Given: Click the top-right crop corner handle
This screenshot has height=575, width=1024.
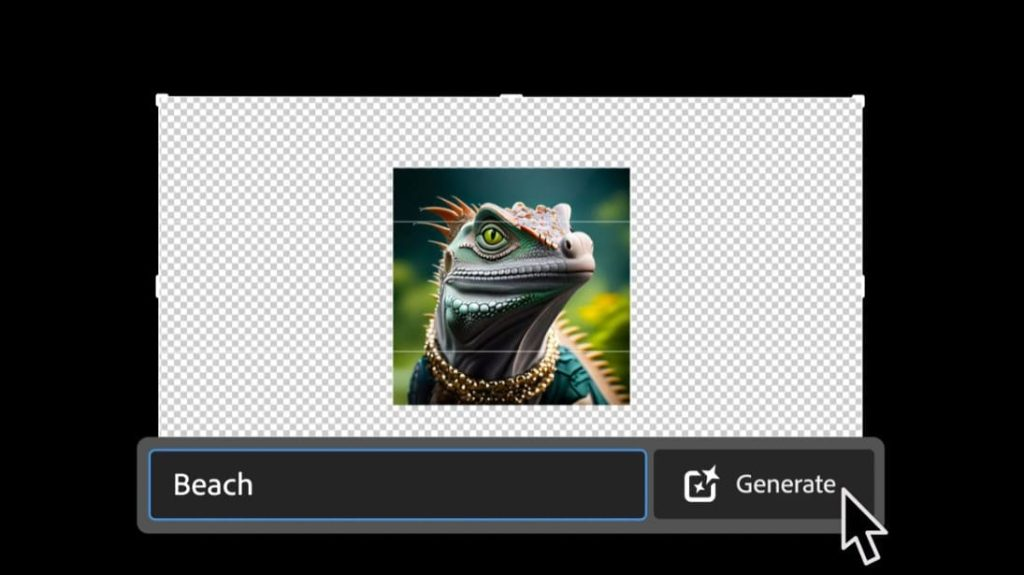Looking at the screenshot, I should [858, 101].
